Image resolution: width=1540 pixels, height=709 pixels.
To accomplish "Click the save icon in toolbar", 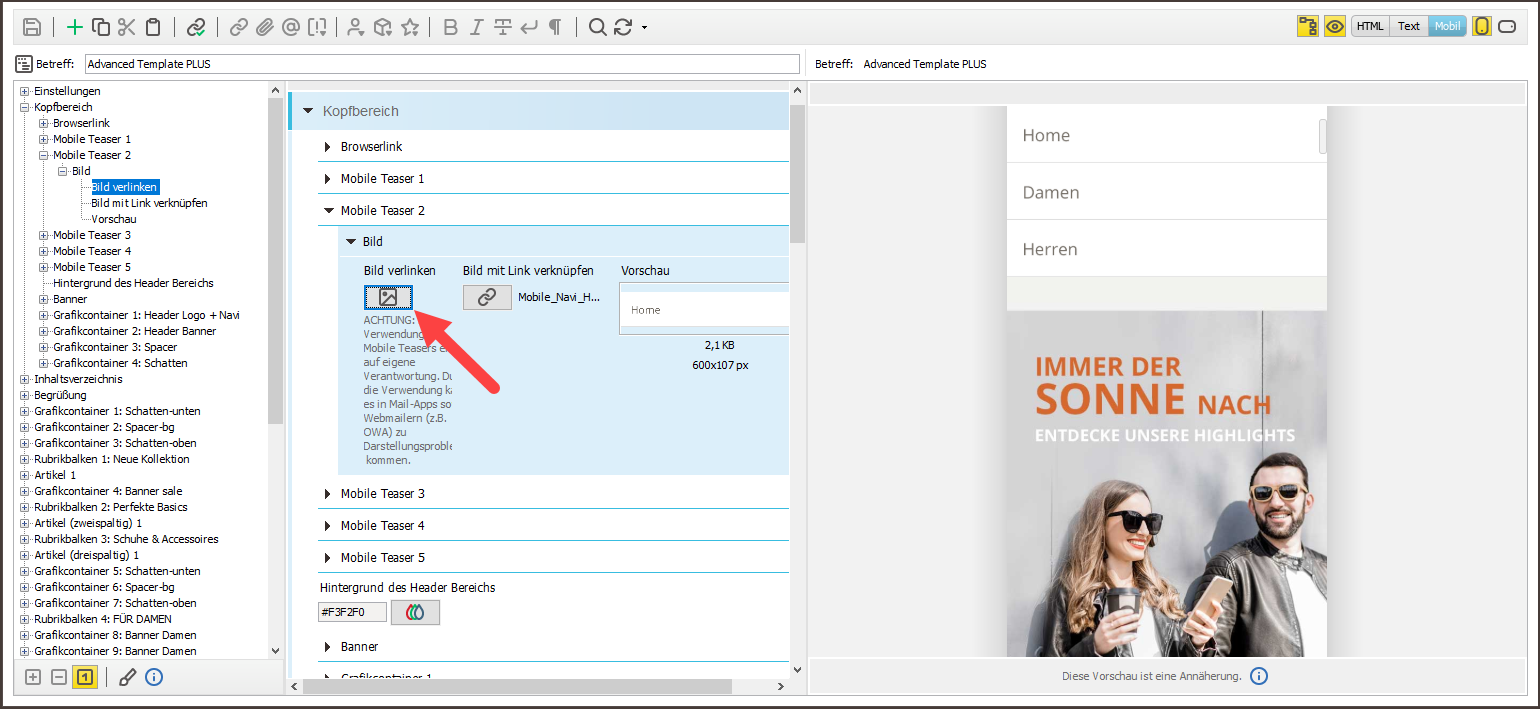I will click(32, 27).
